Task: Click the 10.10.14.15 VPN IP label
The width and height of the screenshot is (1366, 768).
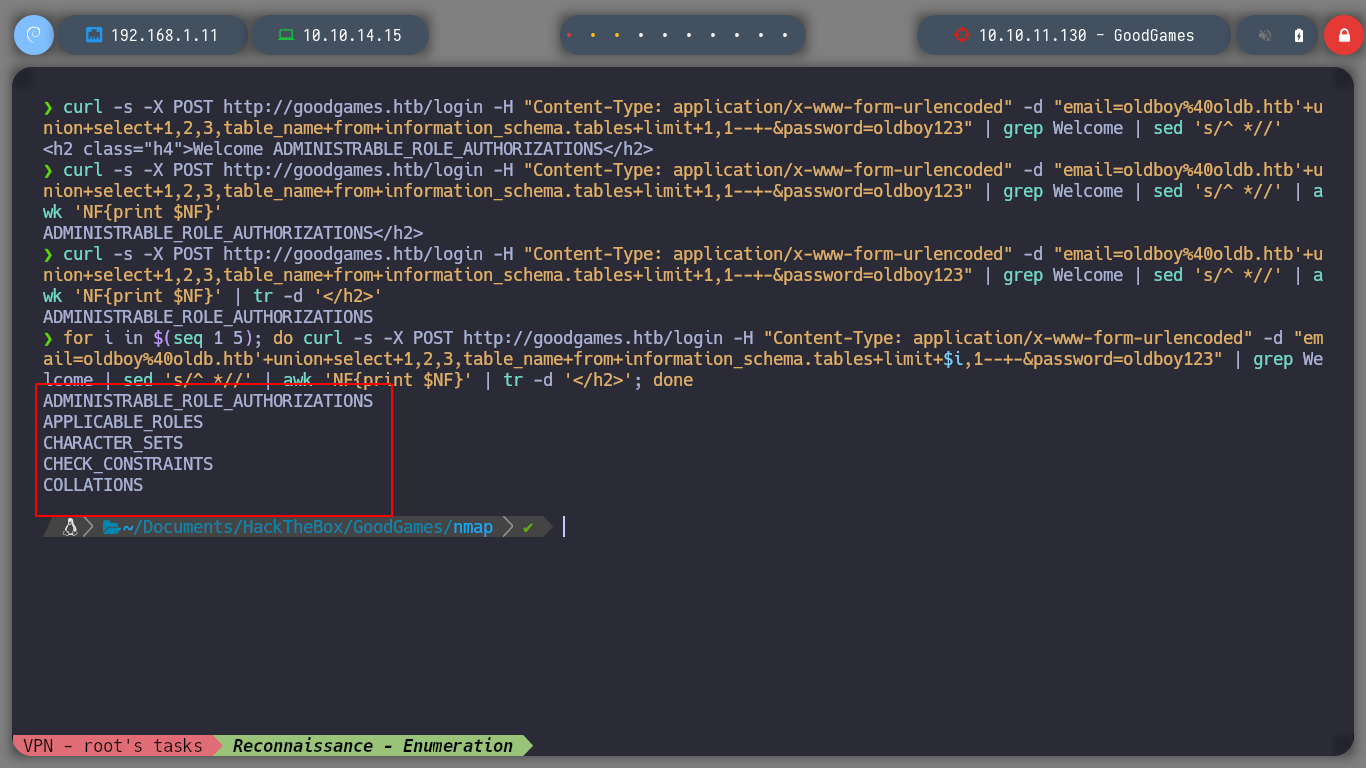Action: [x=352, y=35]
